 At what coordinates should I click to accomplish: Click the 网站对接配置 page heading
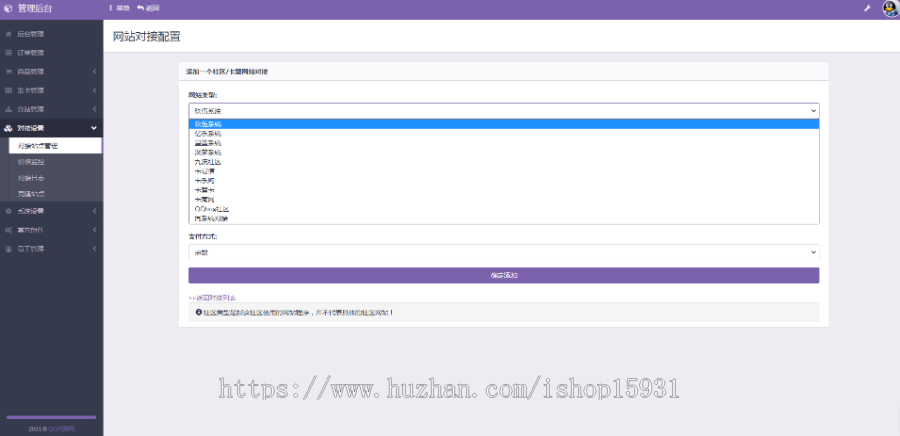pyautogui.click(x=147, y=37)
